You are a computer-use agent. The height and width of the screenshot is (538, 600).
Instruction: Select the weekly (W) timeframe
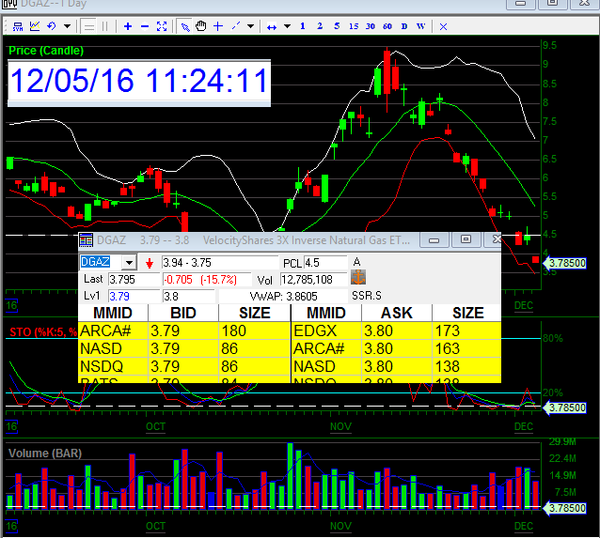420,26
